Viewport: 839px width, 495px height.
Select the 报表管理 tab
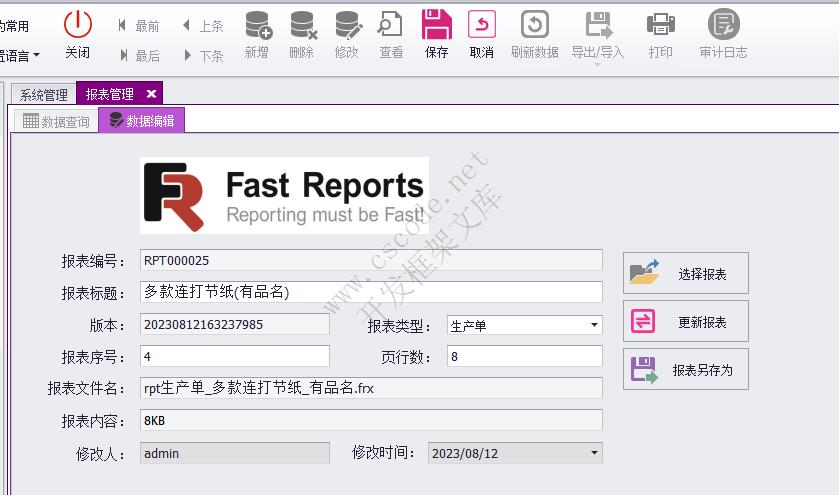pyautogui.click(x=110, y=94)
